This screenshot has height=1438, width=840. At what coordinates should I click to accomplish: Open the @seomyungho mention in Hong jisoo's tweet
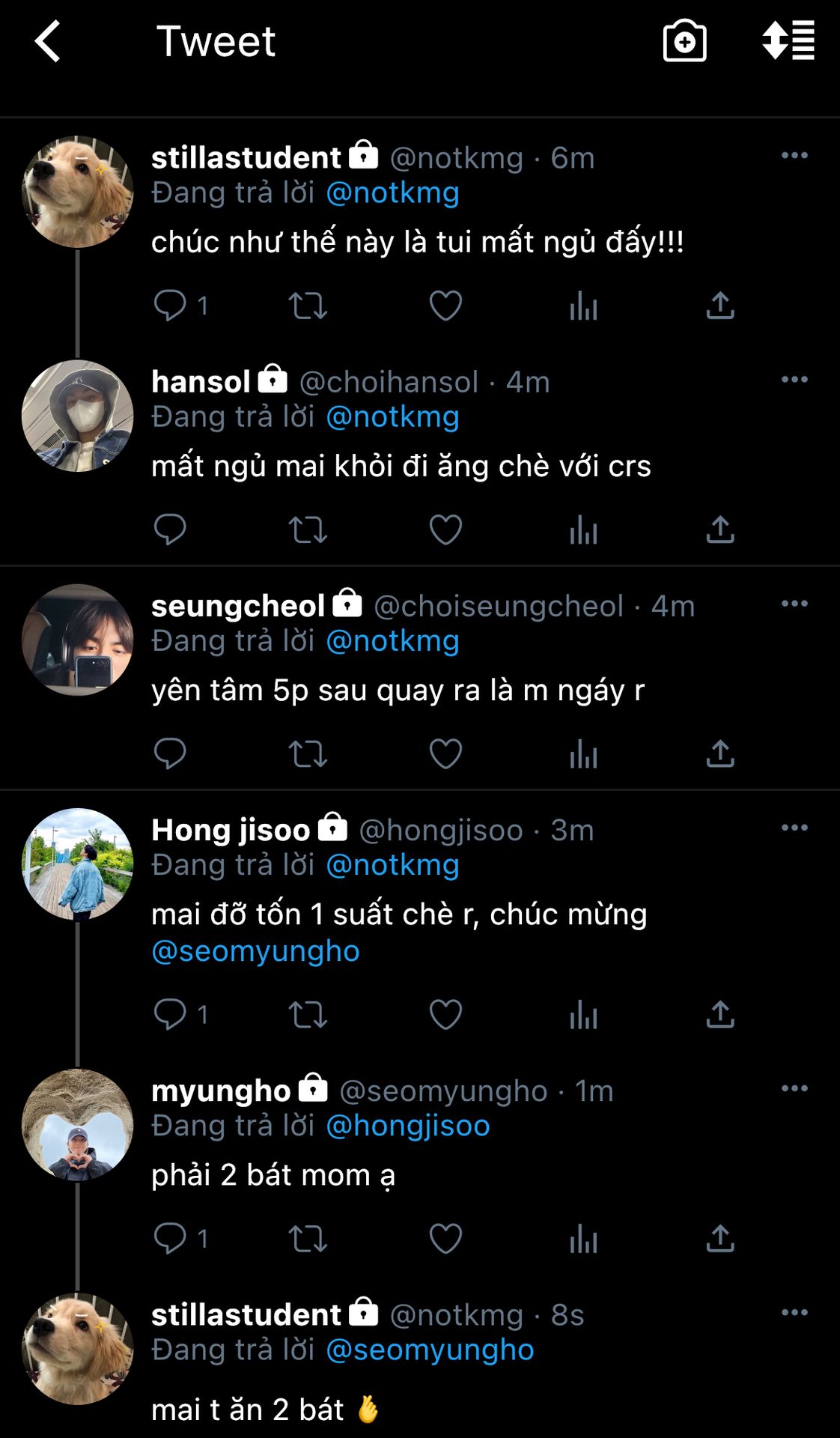point(255,951)
